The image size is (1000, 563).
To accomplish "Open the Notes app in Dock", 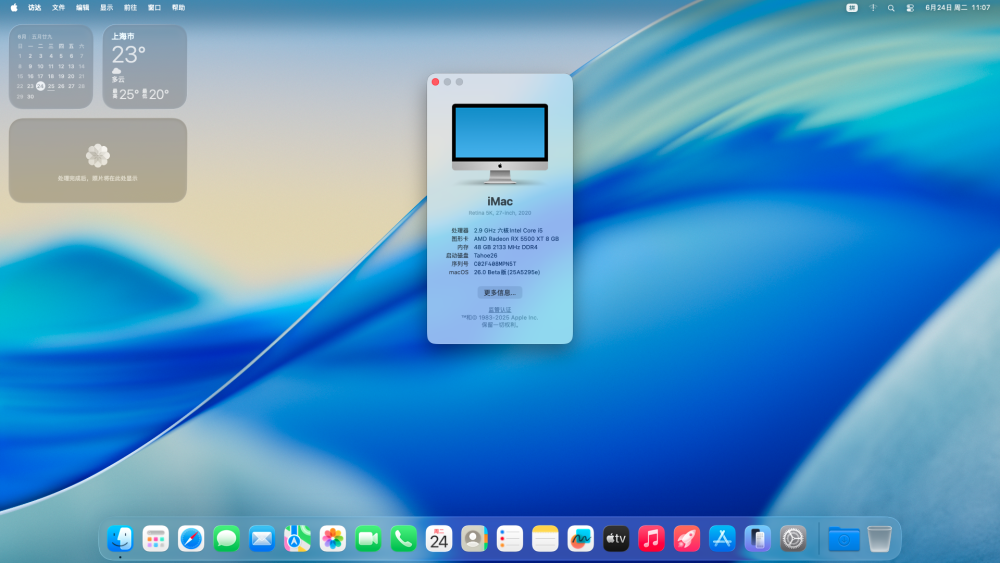I will pos(545,539).
